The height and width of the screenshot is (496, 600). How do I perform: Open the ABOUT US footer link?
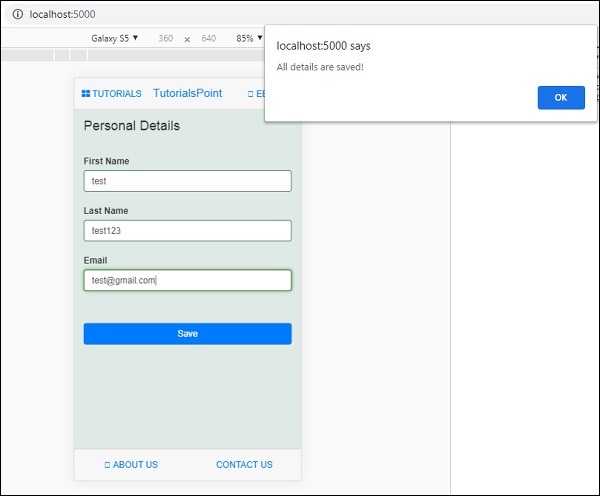coord(131,465)
